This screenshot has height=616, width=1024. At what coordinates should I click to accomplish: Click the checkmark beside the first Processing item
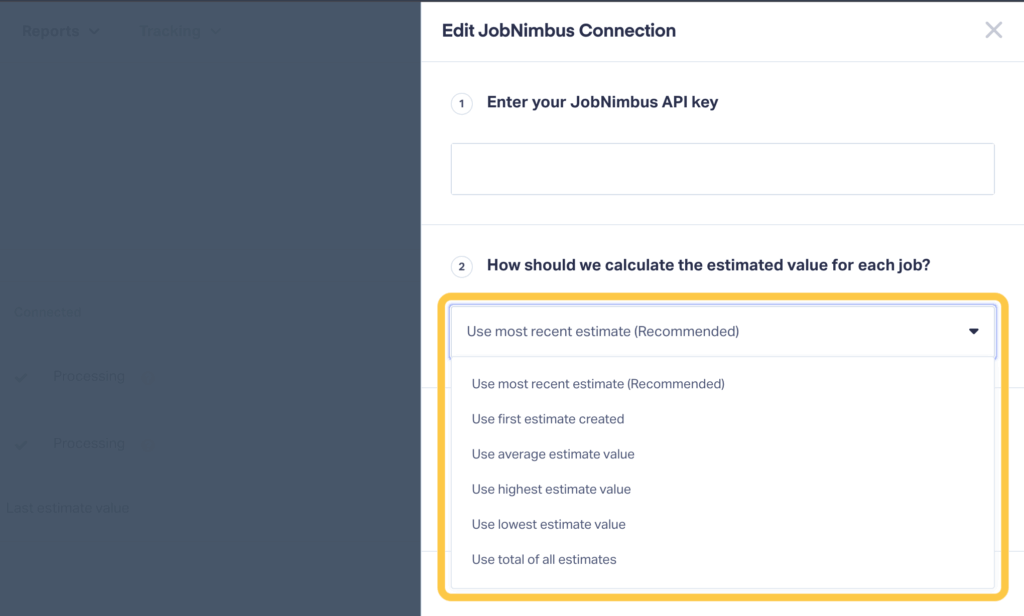(x=22, y=377)
